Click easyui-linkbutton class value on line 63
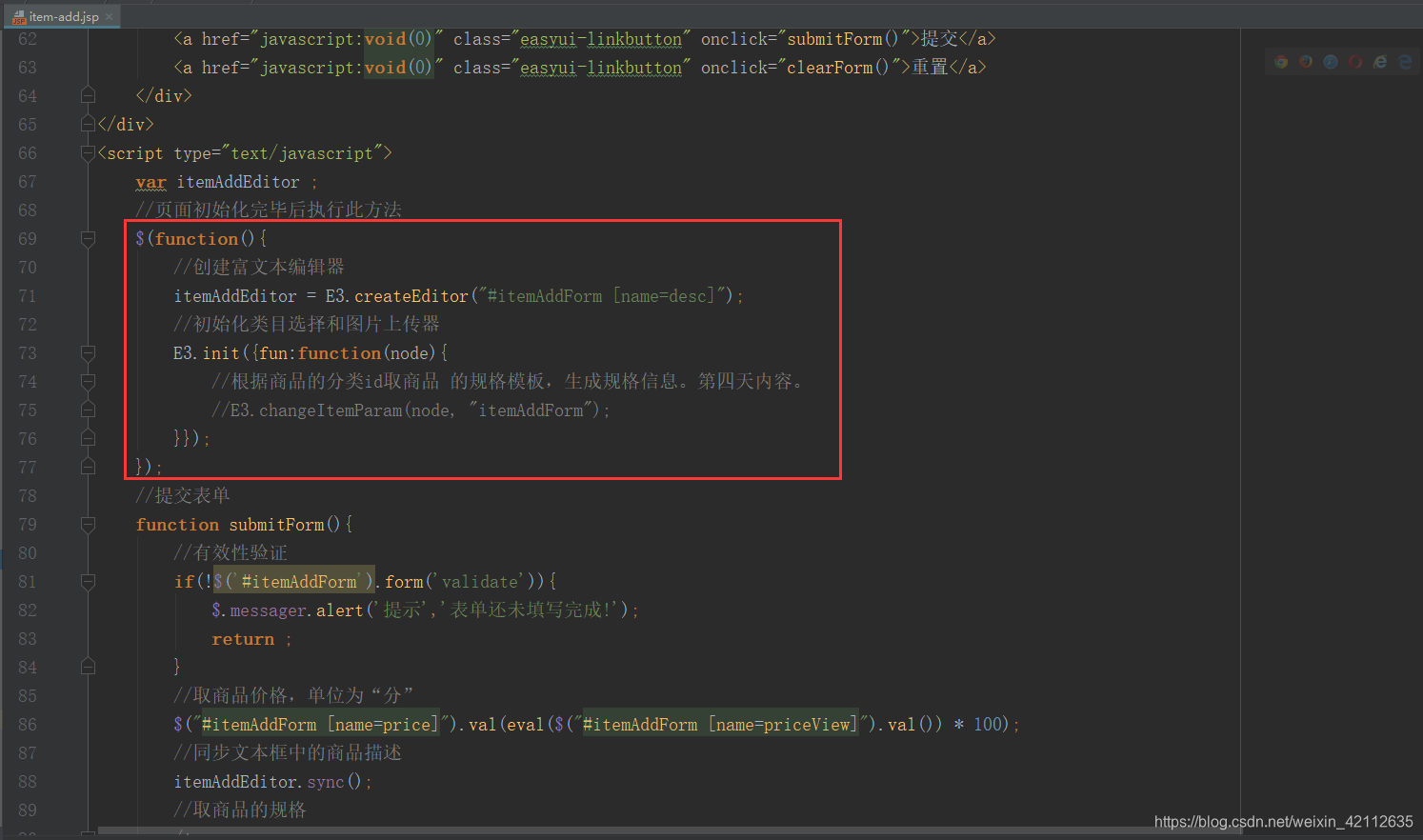The width and height of the screenshot is (1423, 840). click(601, 68)
